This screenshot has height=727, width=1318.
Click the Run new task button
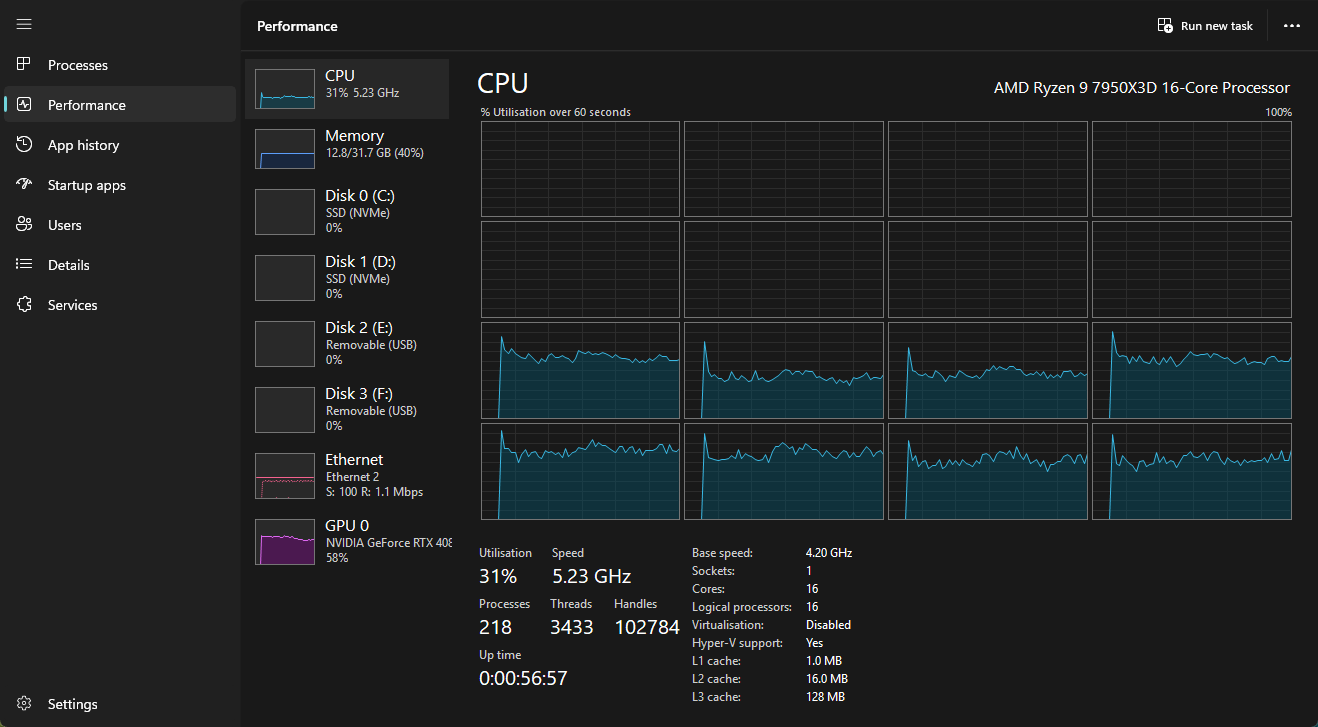point(1205,26)
